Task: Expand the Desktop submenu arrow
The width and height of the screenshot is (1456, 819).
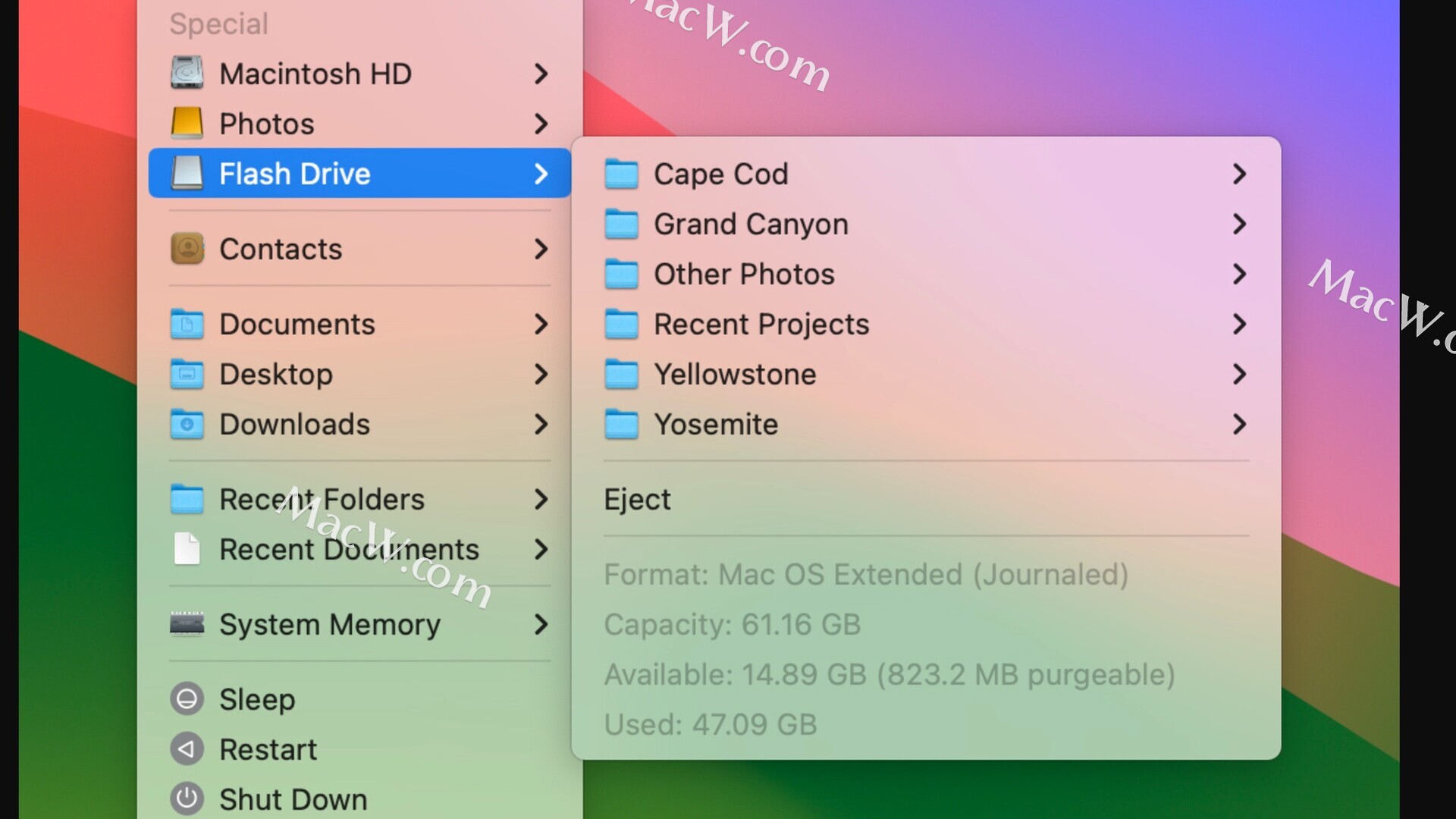Action: pos(541,374)
